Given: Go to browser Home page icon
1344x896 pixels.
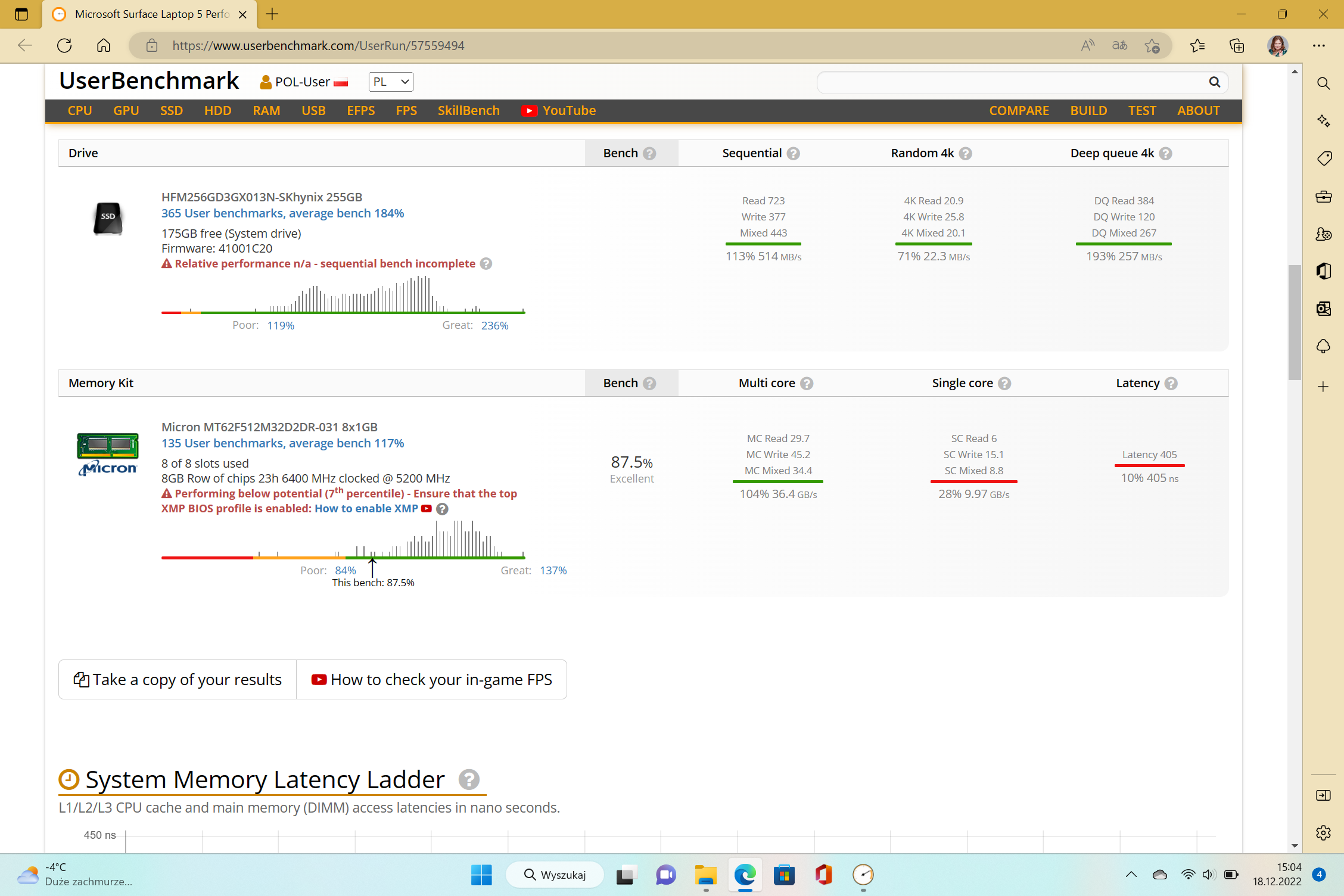Looking at the screenshot, I should pyautogui.click(x=104, y=45).
